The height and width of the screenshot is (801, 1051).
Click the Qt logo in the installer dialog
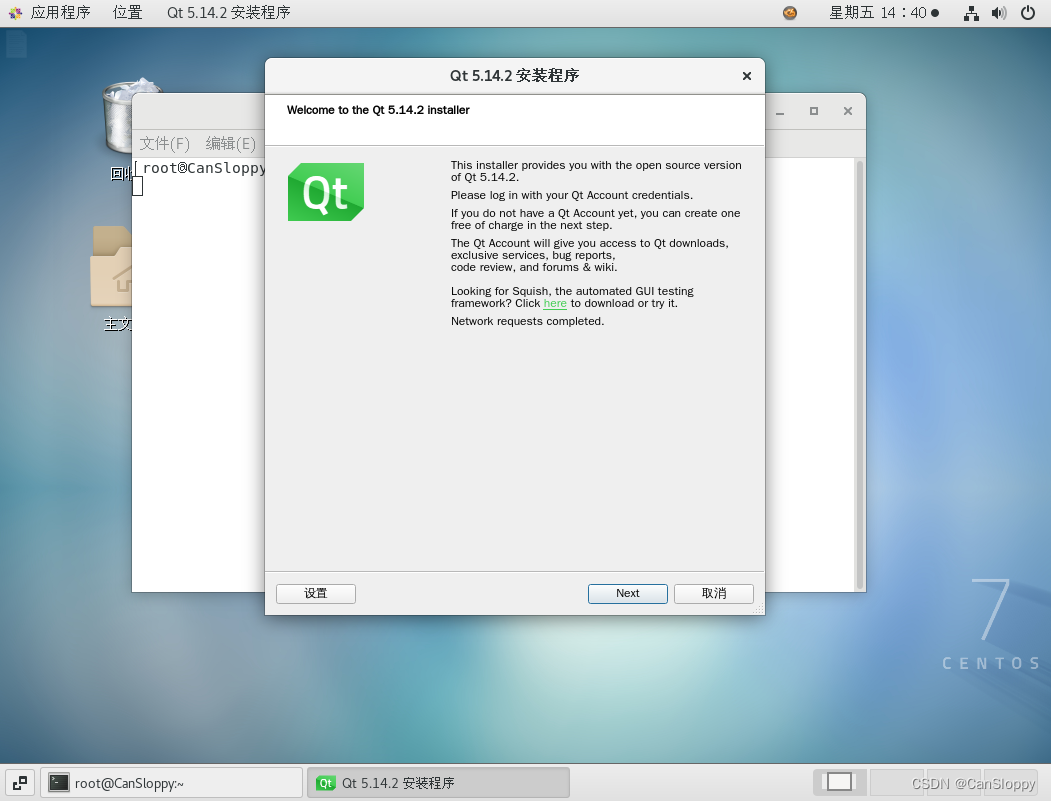[x=325, y=192]
